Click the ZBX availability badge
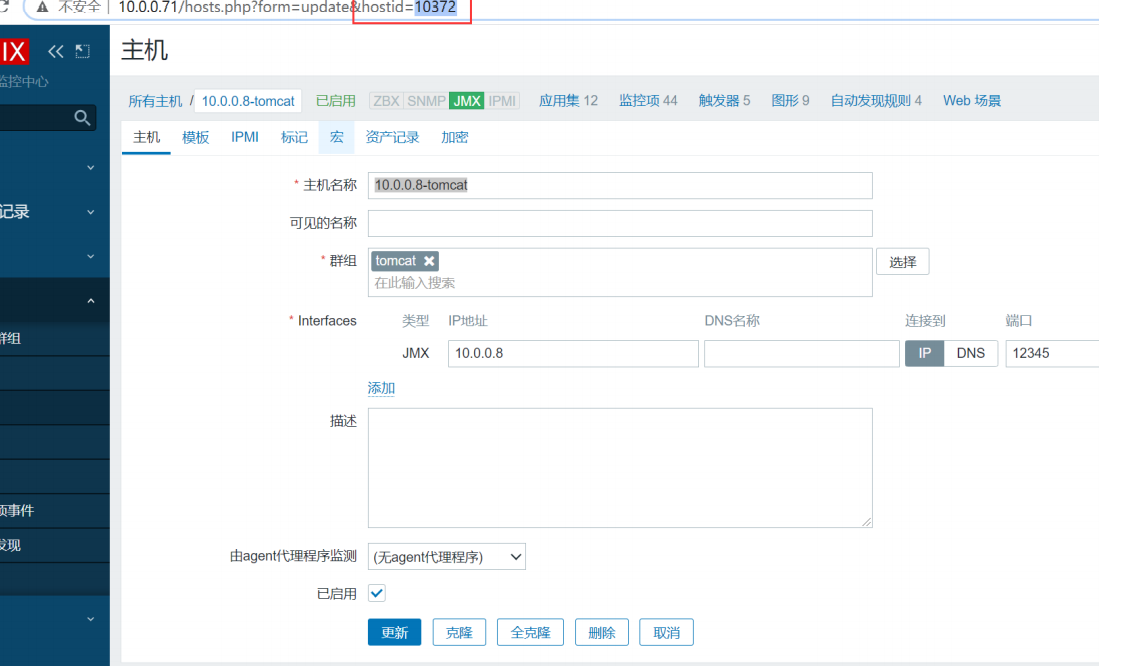This screenshot has width=1142, height=666. 386,101
